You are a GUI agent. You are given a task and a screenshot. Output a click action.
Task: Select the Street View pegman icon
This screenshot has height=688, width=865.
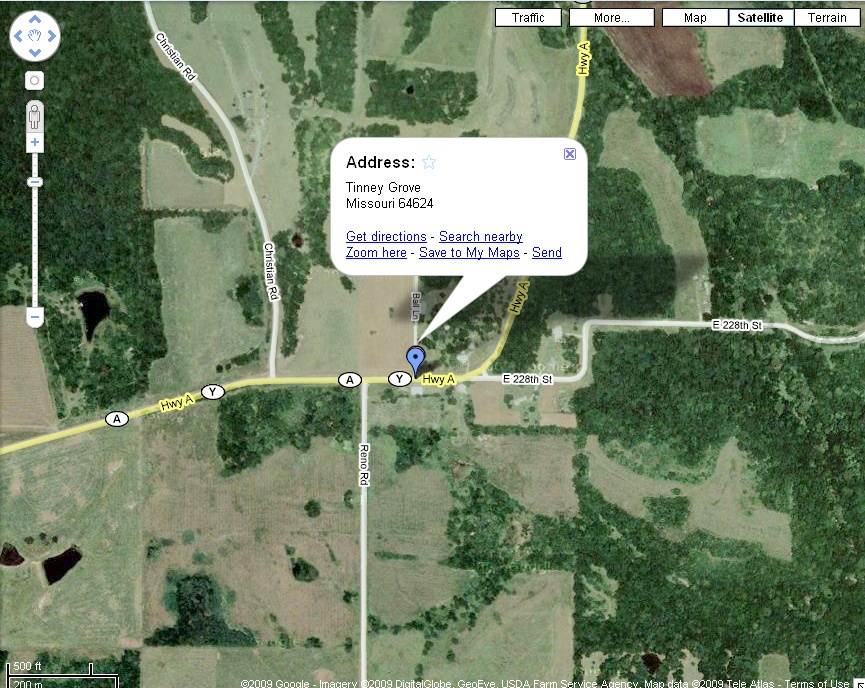(x=35, y=116)
